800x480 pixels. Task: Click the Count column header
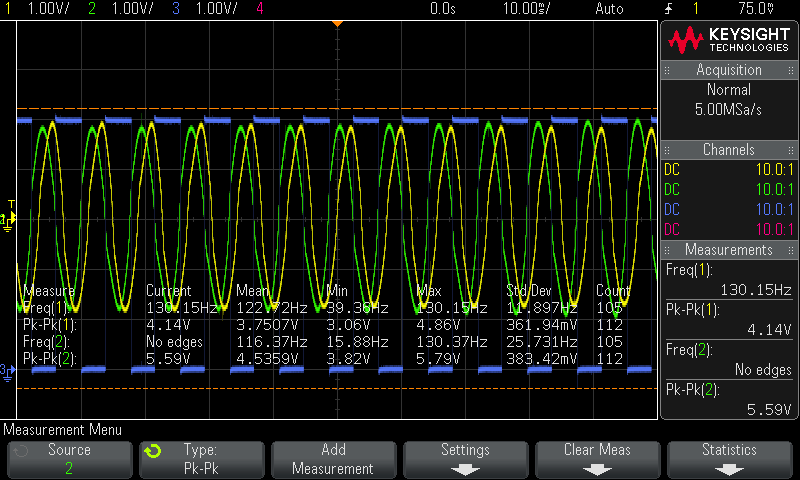point(613,291)
